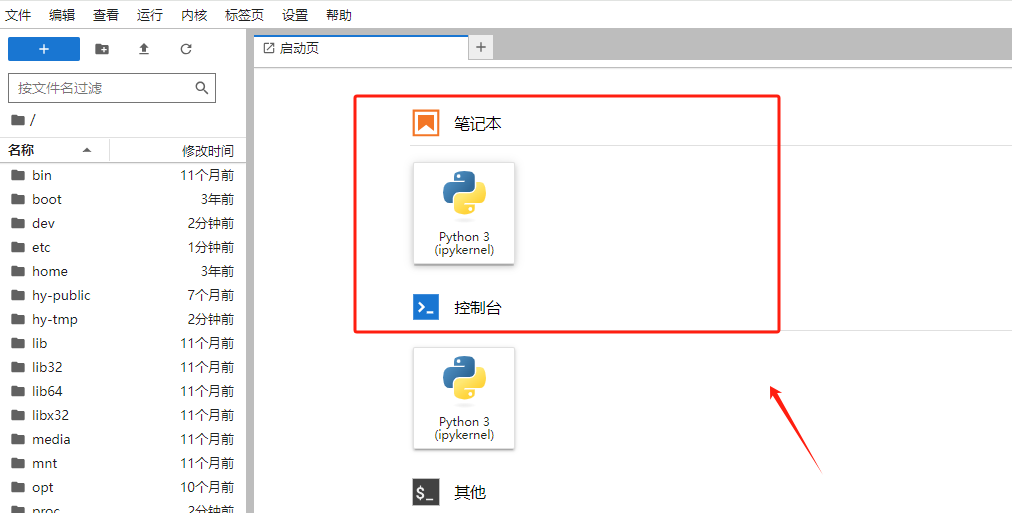The height and width of the screenshot is (513, 1012).
Task: Launch Python 3 console under 控制台
Action: (464, 398)
